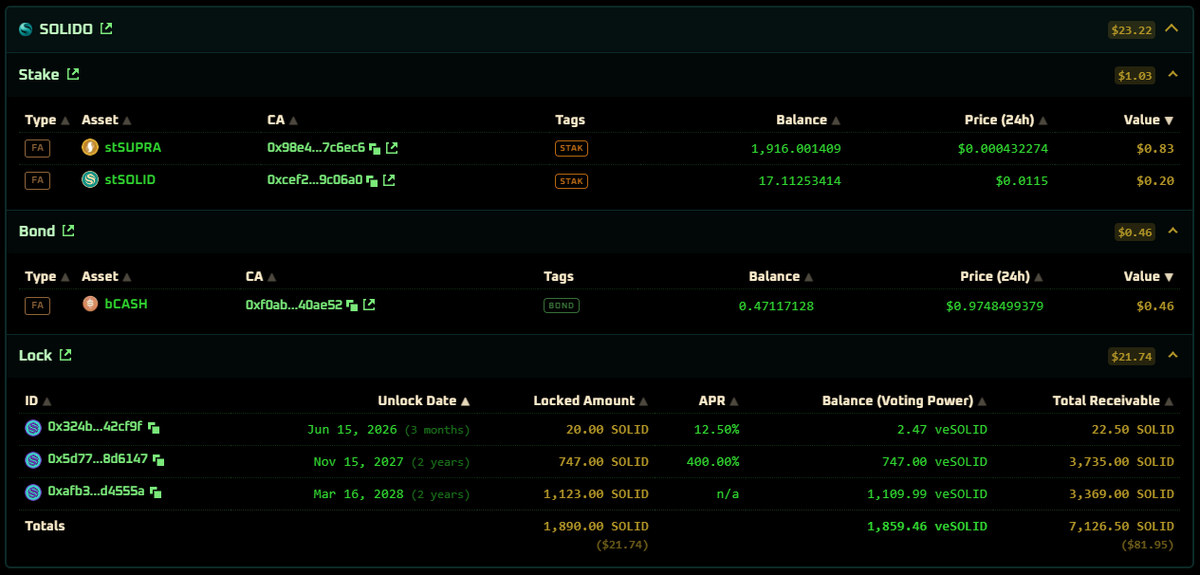Image resolution: width=1200 pixels, height=575 pixels.
Task: Copy stSUPRA contract address 0x98e4...7c6ec6
Action: 375,148
